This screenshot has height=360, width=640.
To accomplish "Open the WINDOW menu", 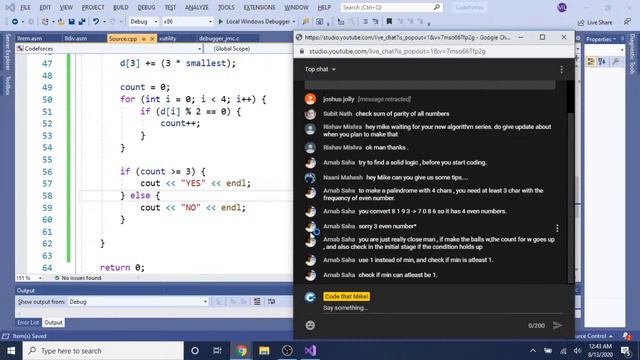I will (296, 7).
